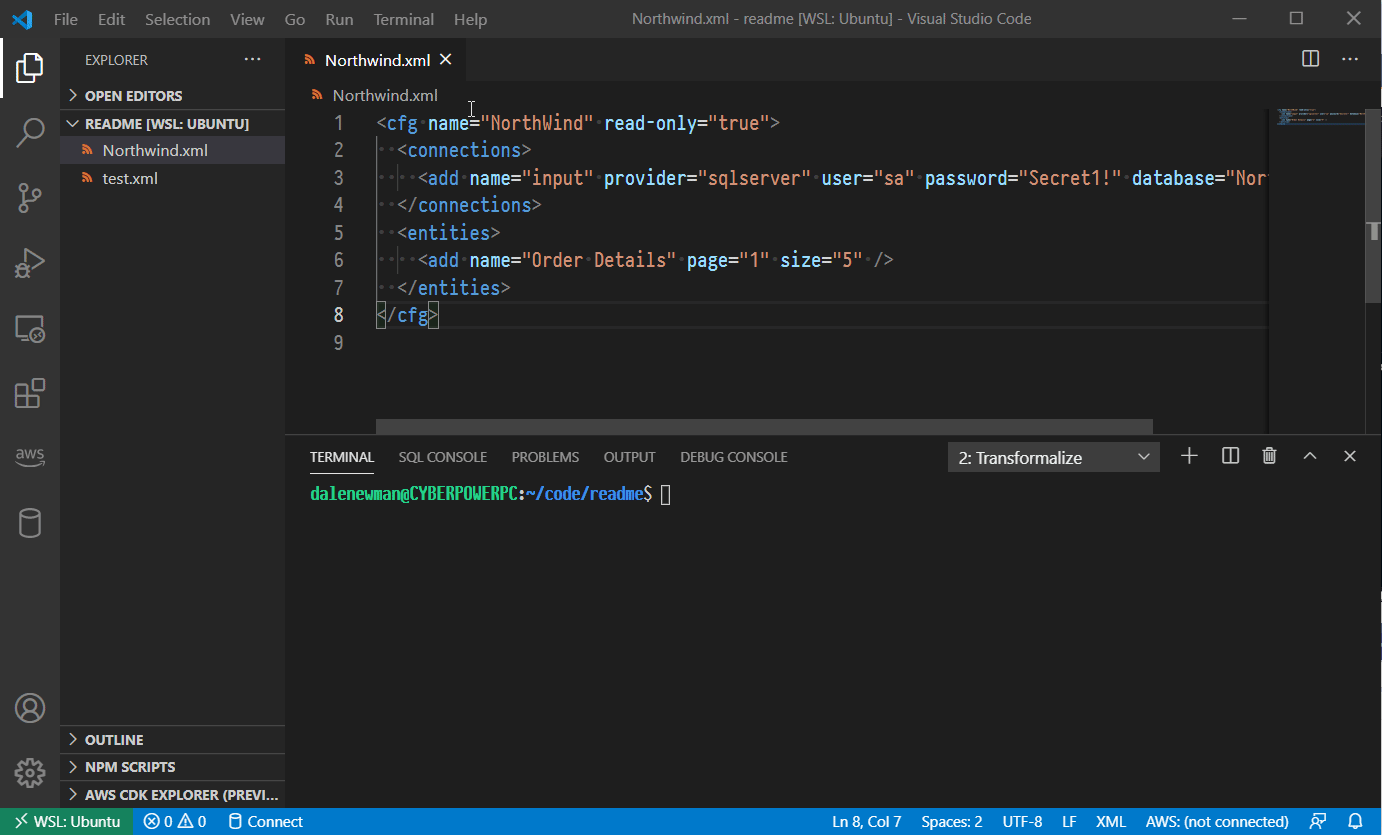The image size is (1382, 835).
Task: Switch to the PROBLEMS panel tab
Action: (545, 457)
